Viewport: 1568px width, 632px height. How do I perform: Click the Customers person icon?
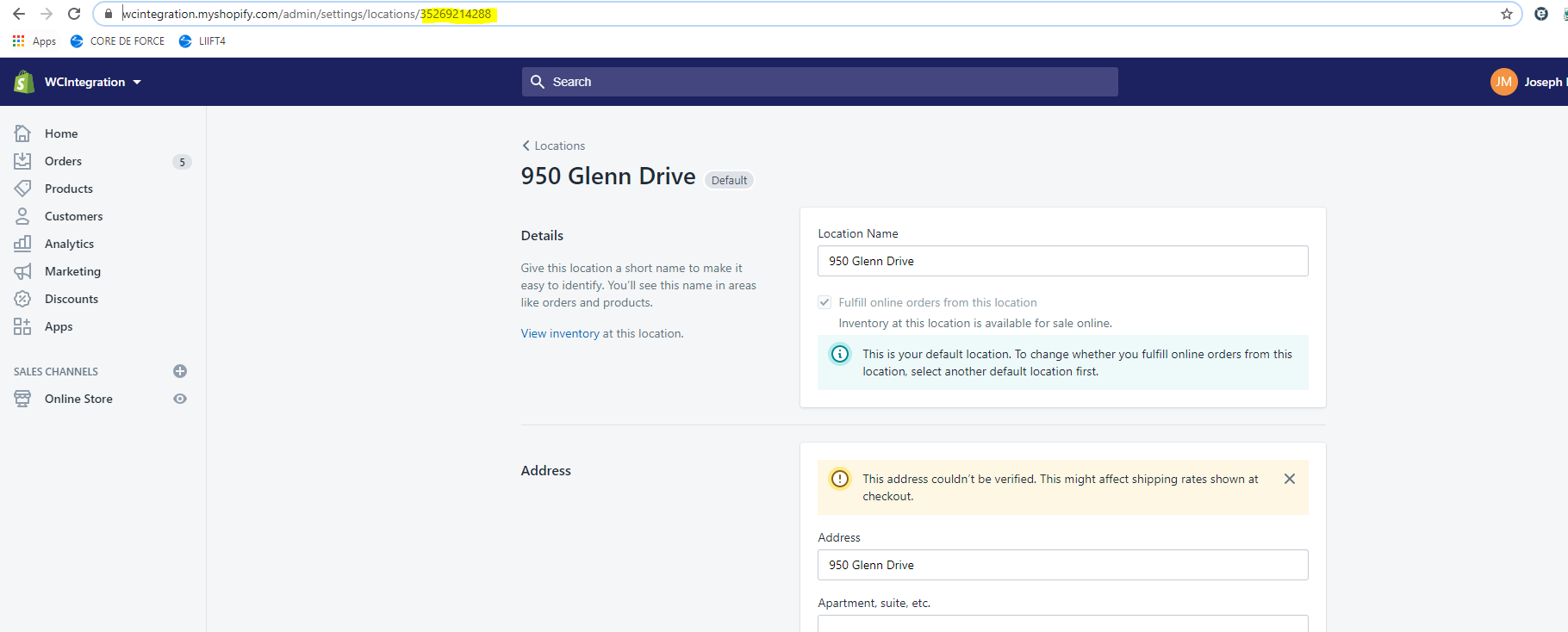[22, 216]
